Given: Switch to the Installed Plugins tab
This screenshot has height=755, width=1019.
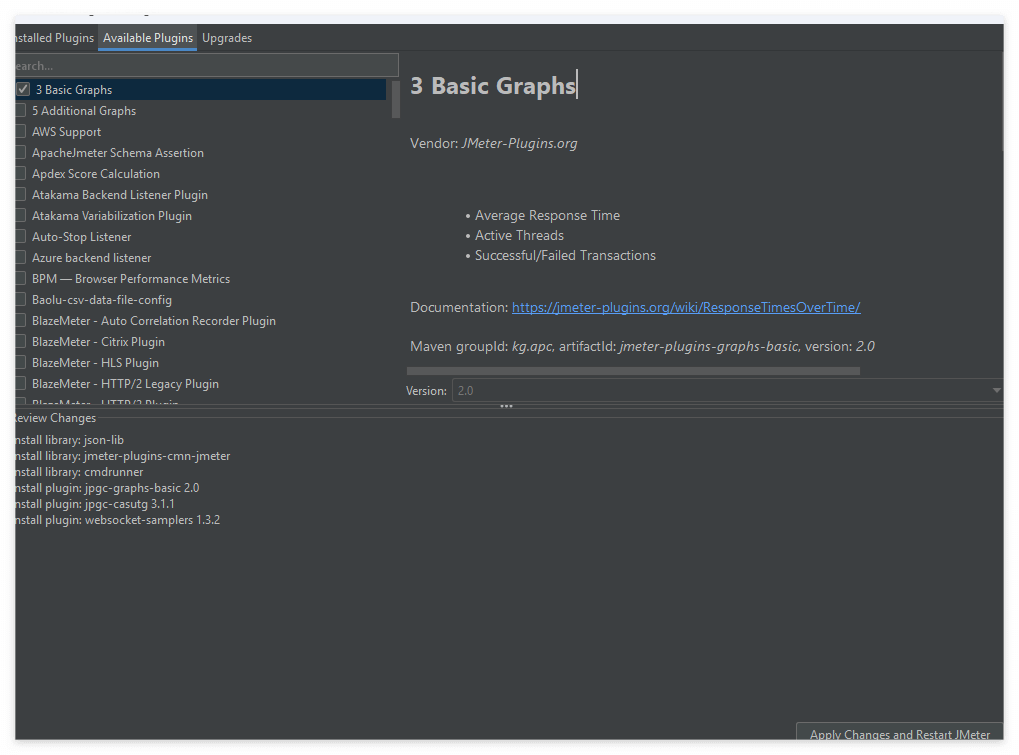Looking at the screenshot, I should tap(55, 38).
